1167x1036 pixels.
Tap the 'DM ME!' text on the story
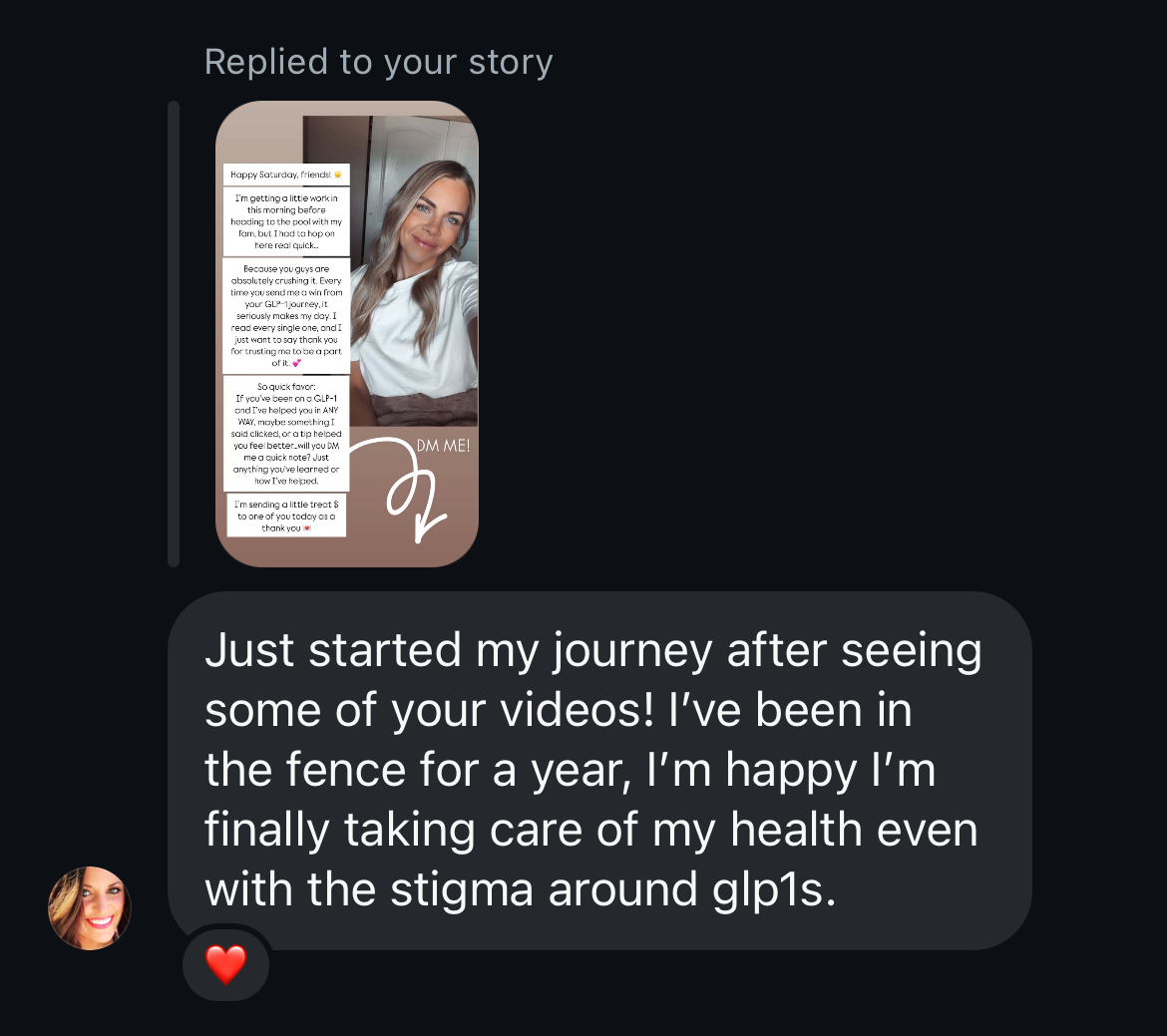443,446
